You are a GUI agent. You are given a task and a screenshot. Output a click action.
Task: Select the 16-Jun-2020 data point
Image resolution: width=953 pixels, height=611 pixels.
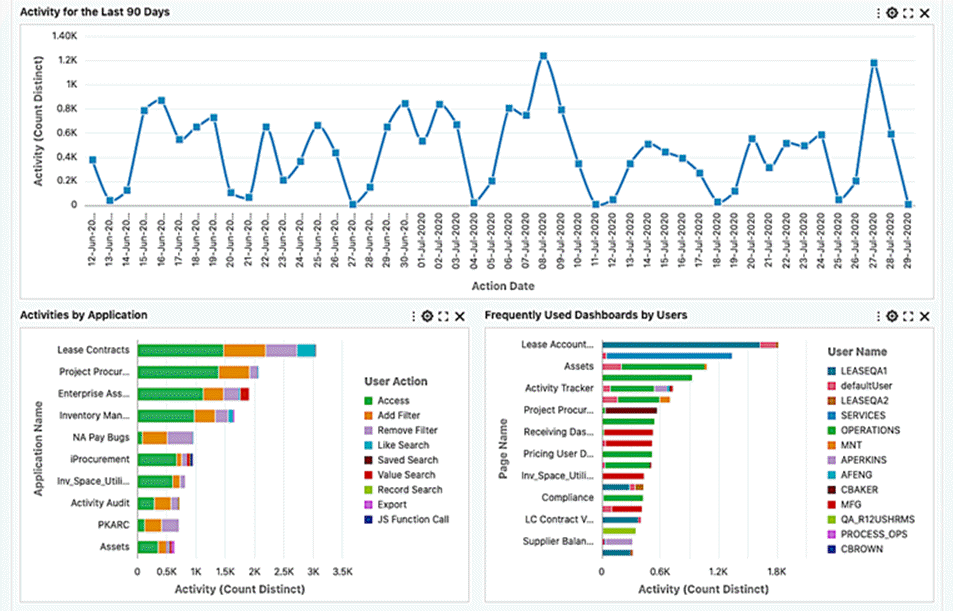pyautogui.click(x=162, y=100)
